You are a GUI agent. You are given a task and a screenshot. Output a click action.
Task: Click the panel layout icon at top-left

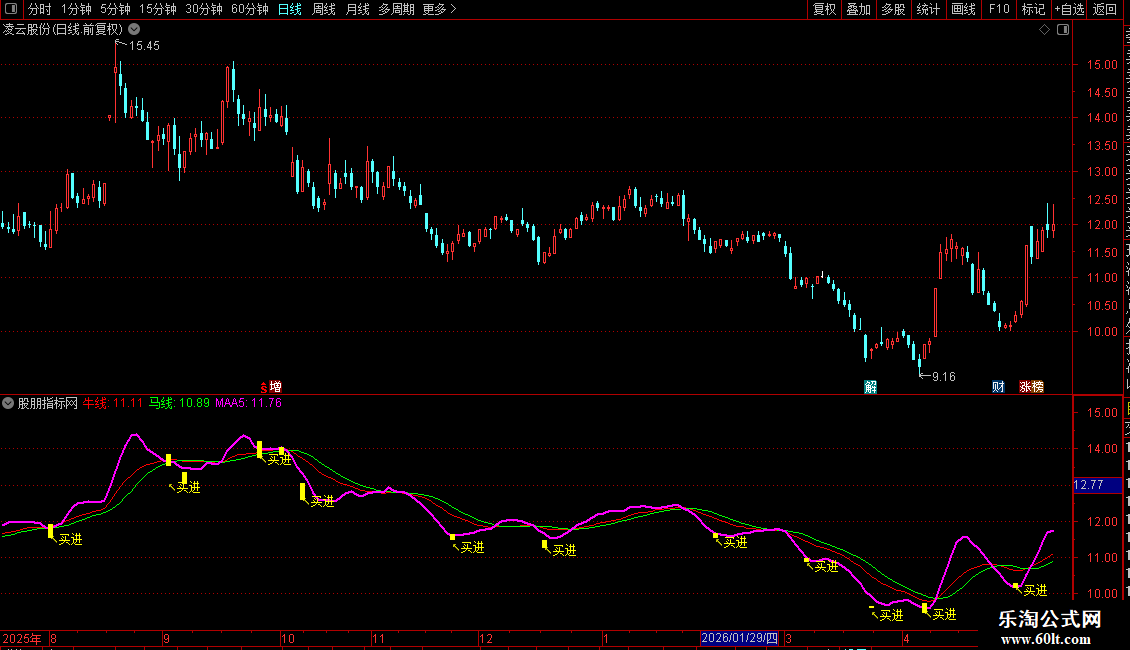coord(11,9)
